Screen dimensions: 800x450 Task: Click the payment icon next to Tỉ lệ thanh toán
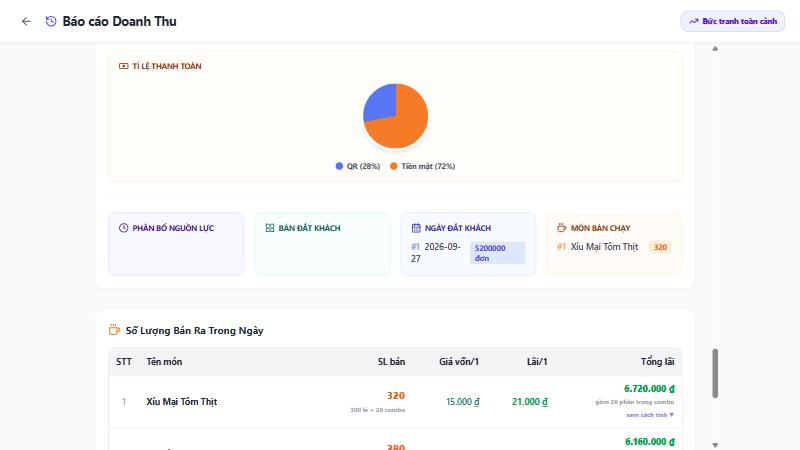coord(123,66)
